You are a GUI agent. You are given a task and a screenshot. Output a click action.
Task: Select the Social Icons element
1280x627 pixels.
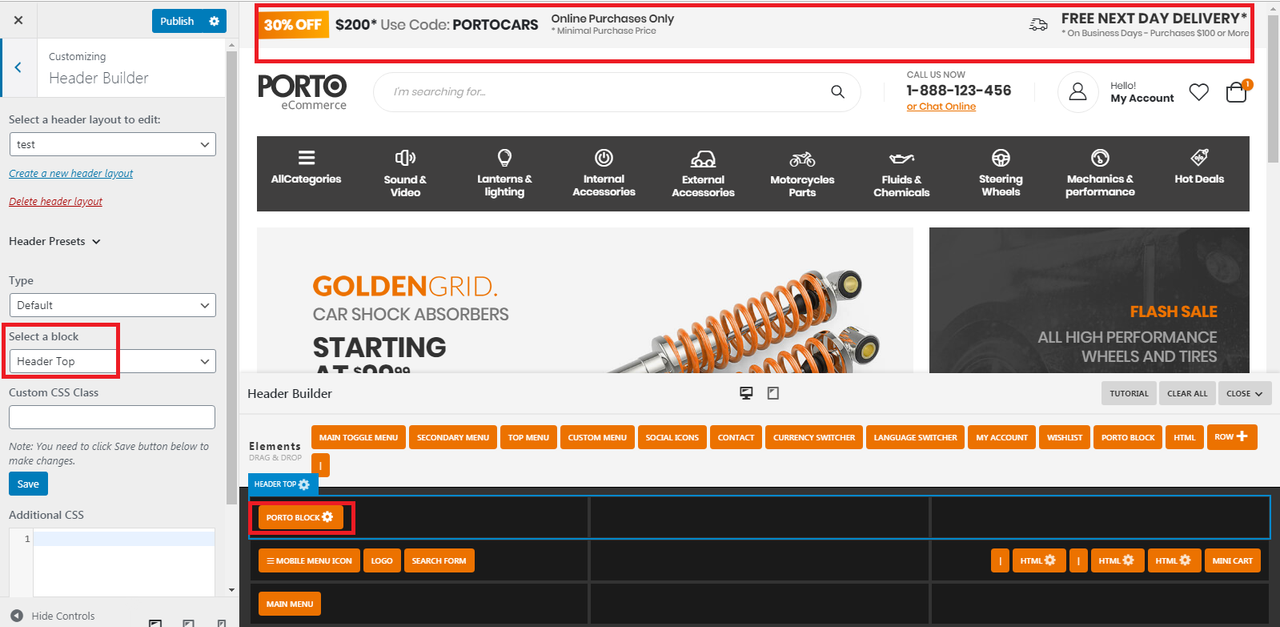coord(672,437)
